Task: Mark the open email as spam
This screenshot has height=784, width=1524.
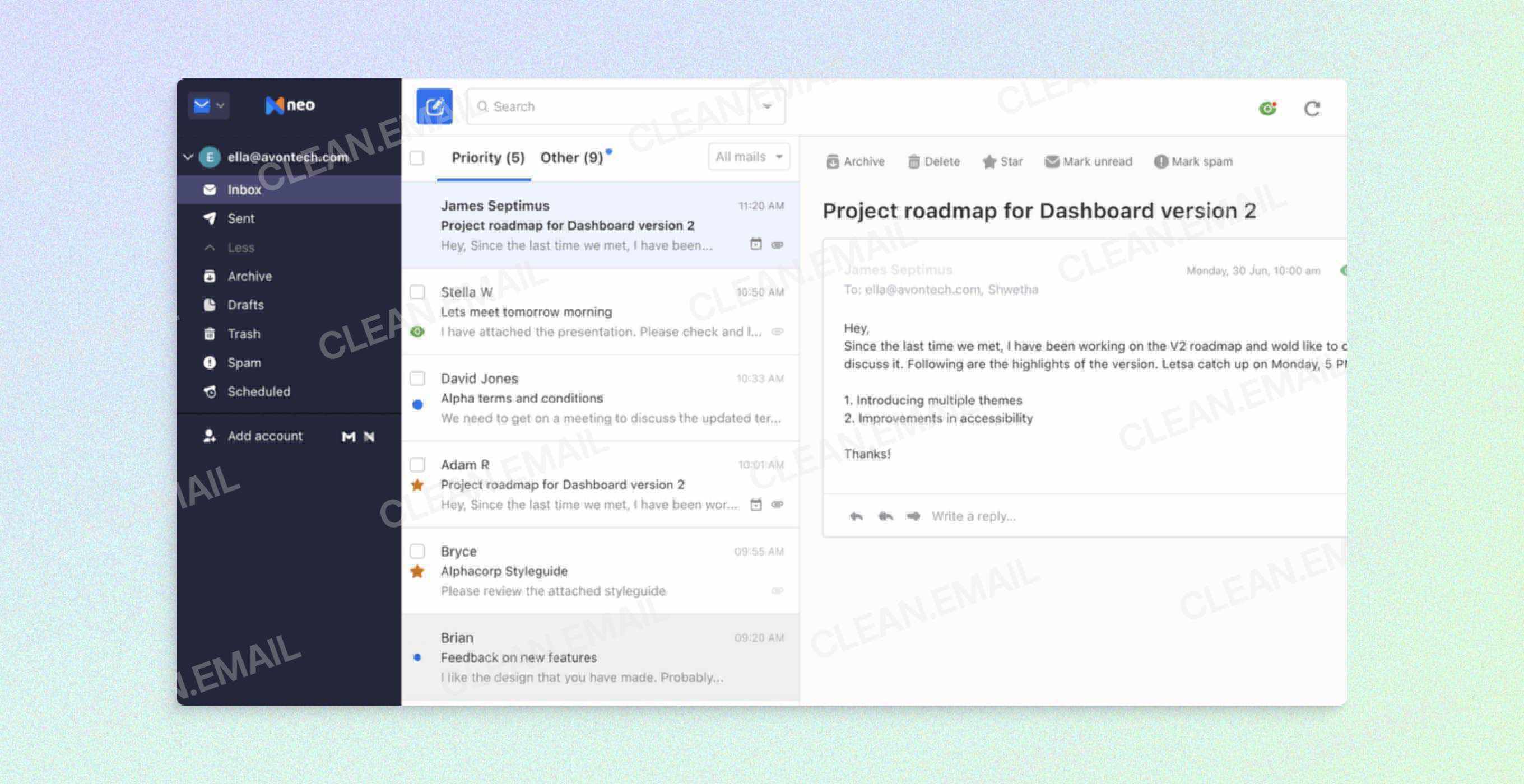Action: (x=1192, y=161)
